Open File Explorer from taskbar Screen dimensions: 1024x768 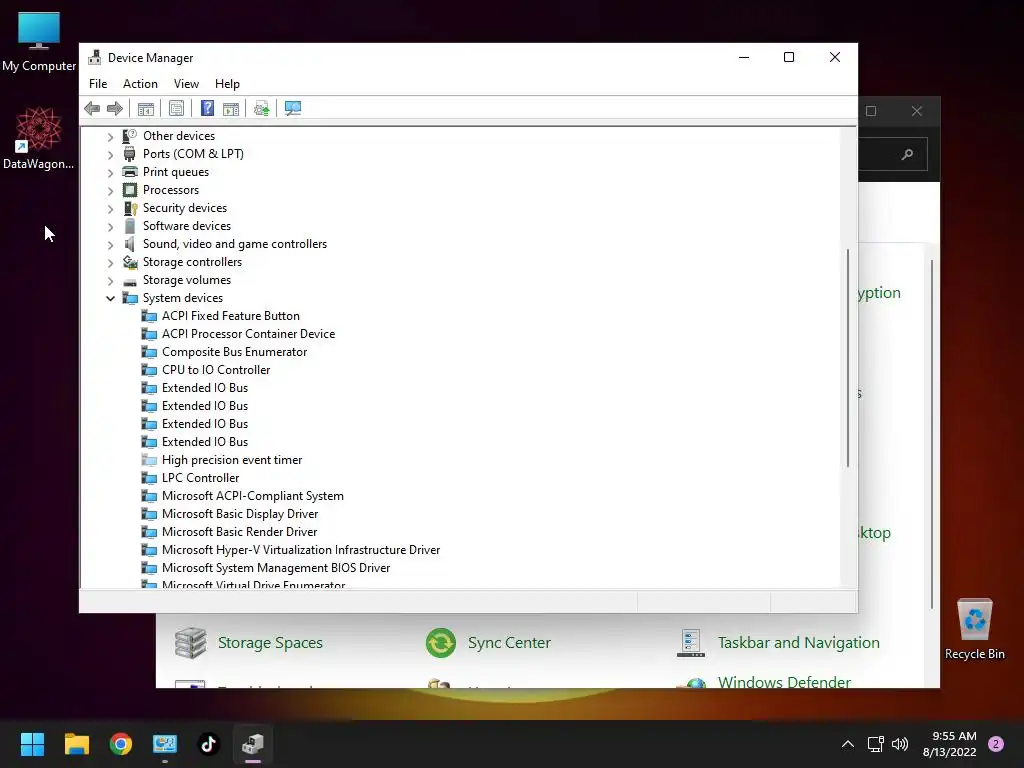coord(76,744)
